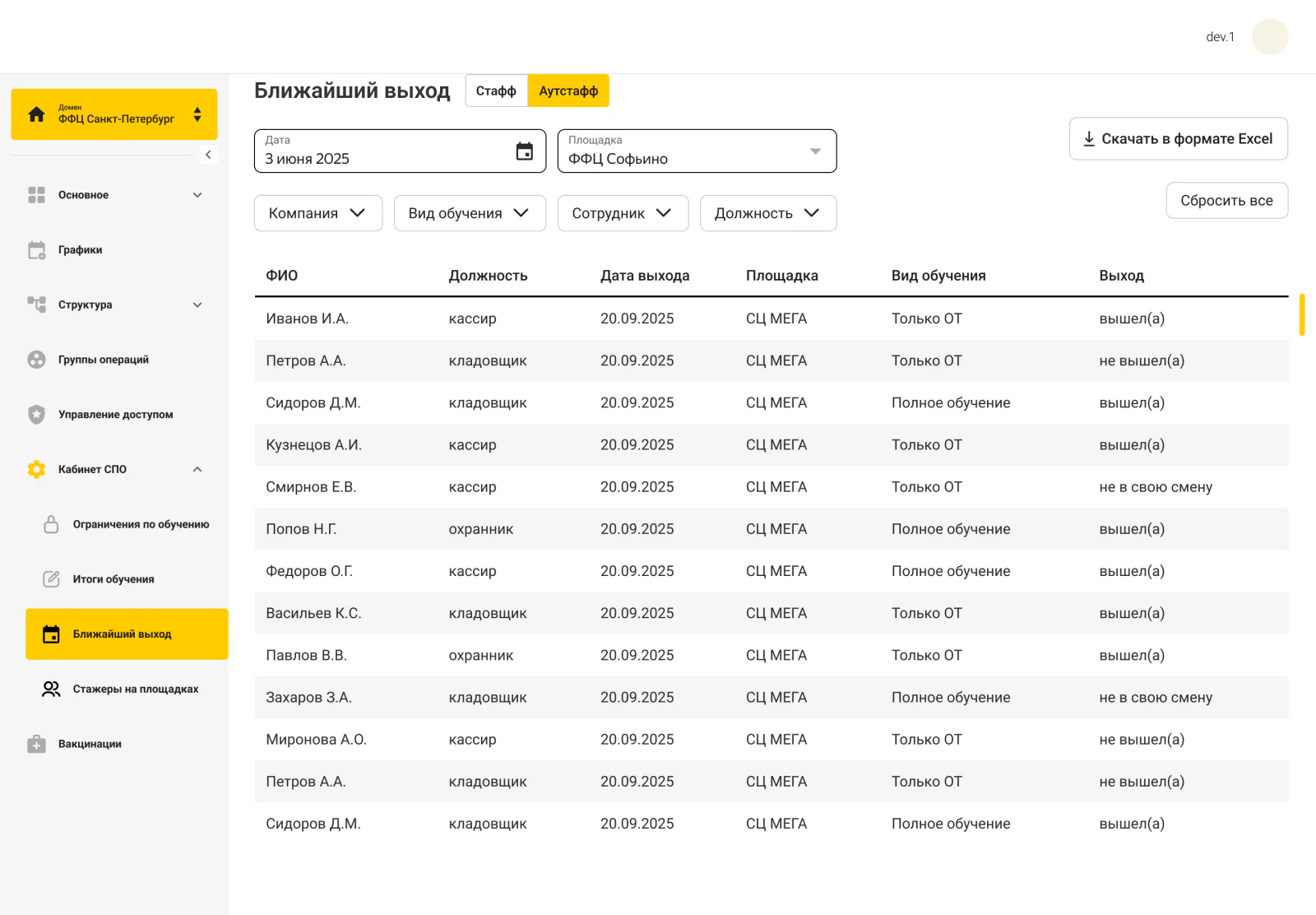Click the lock icon for Ограничения по обучению
Image resolution: width=1316 pixels, height=915 pixels.
[51, 524]
